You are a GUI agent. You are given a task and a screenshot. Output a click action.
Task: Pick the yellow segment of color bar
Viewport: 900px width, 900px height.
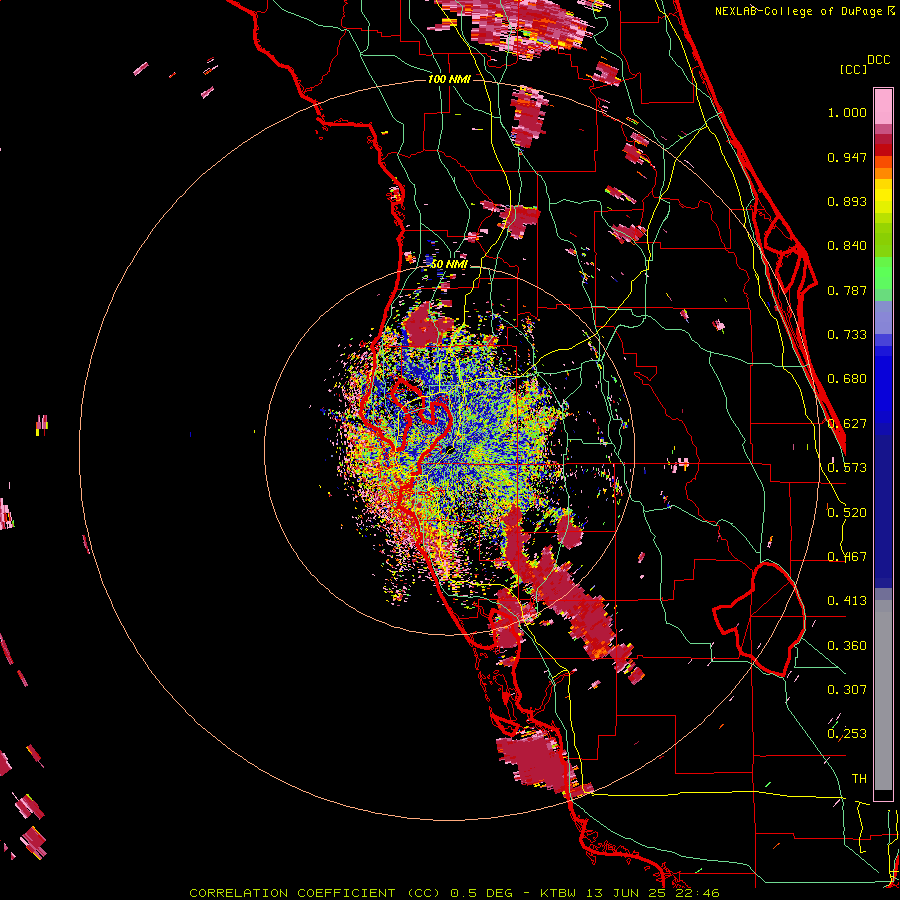click(x=883, y=196)
